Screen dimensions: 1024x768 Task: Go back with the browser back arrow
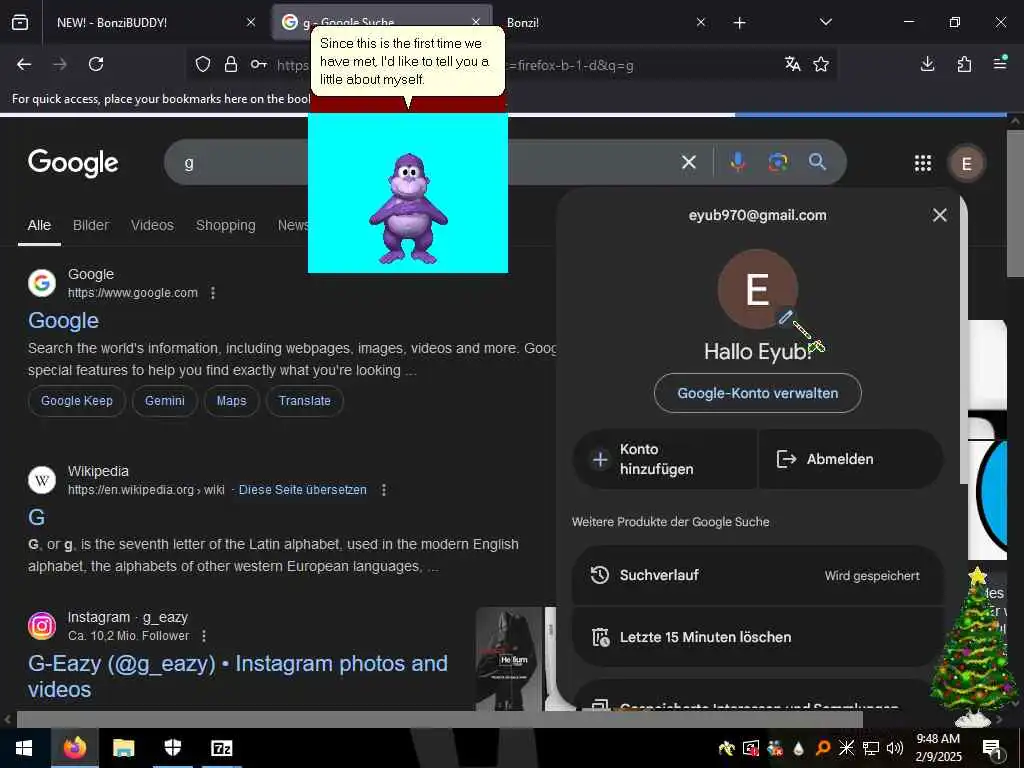click(24, 64)
